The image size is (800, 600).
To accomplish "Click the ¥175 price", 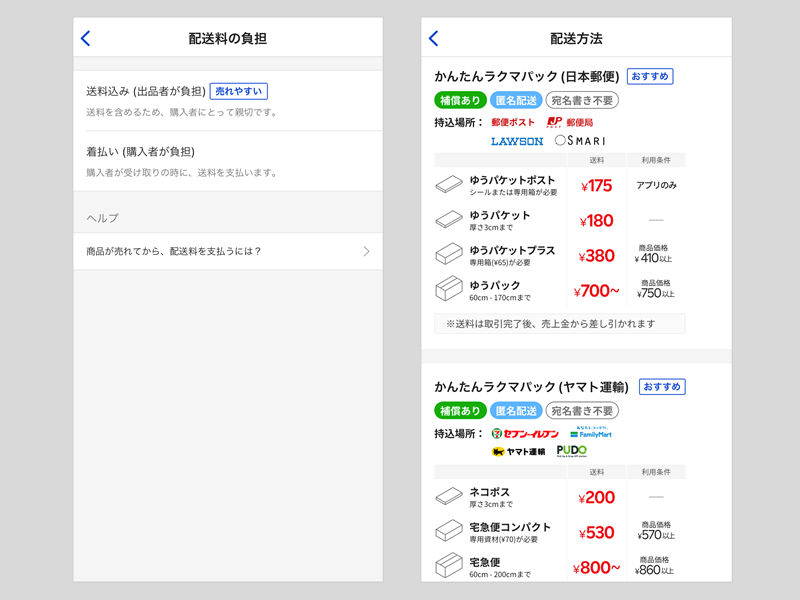I will coord(596,186).
